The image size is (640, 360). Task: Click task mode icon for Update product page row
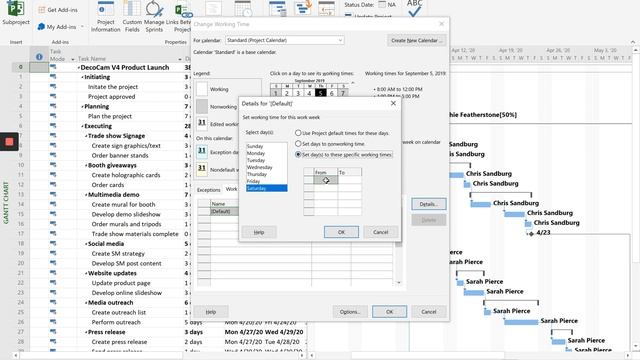pos(53,282)
